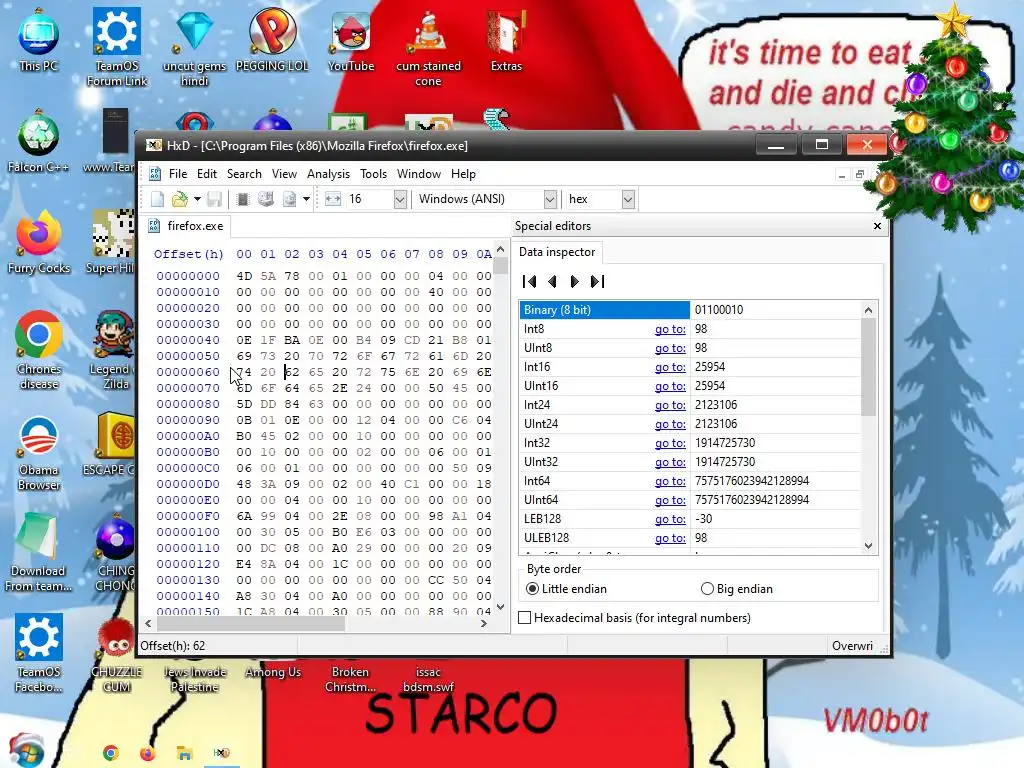
Task: Click go to link for ULEB128
Action: click(x=670, y=537)
